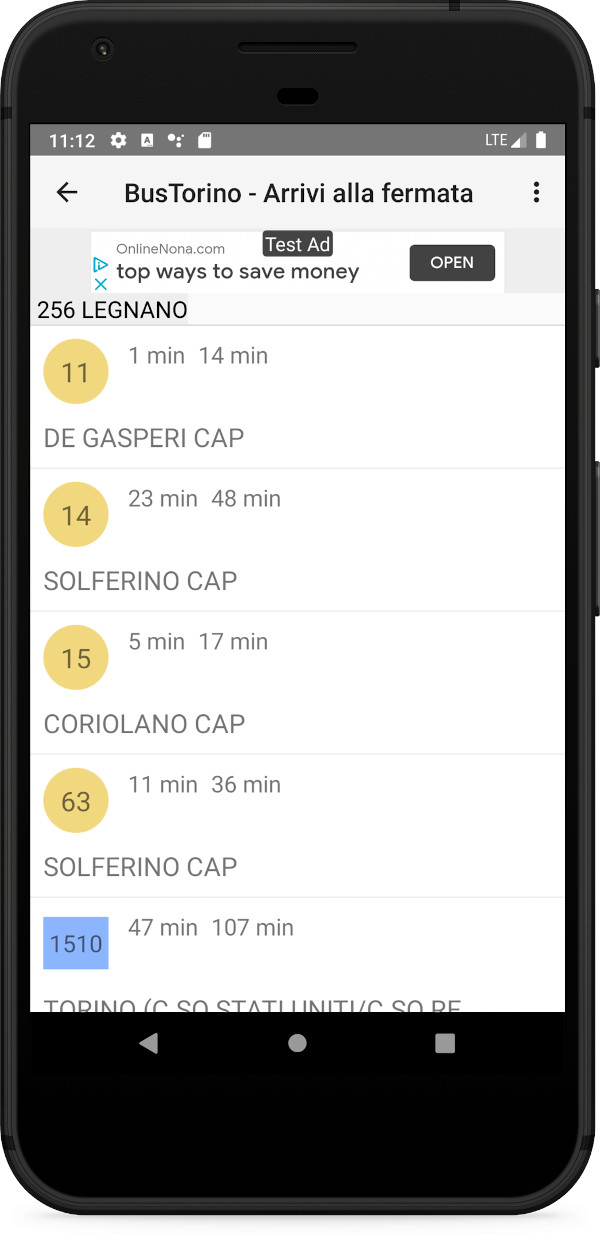Tap the settings gear in status bar
This screenshot has height=1238, width=600.
coord(118,140)
